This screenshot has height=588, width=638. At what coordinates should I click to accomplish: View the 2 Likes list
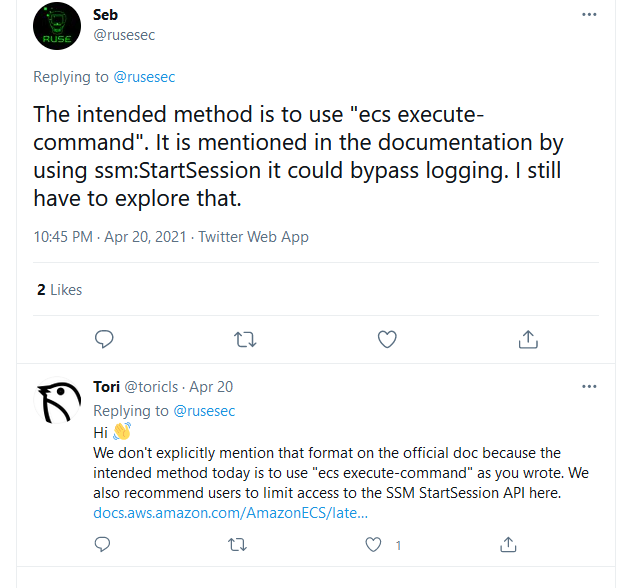point(59,290)
